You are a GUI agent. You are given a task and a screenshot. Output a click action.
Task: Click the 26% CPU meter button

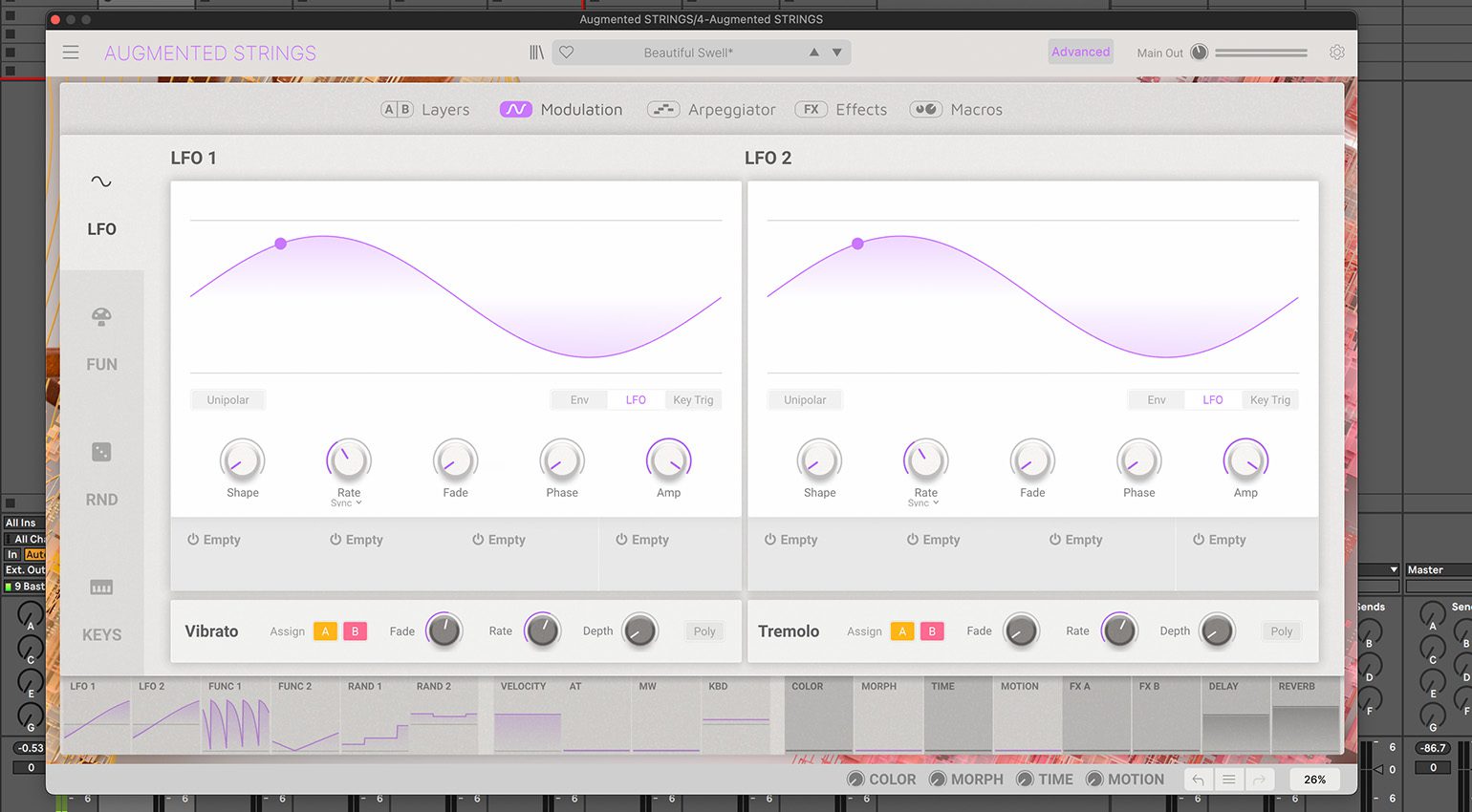(x=1315, y=780)
